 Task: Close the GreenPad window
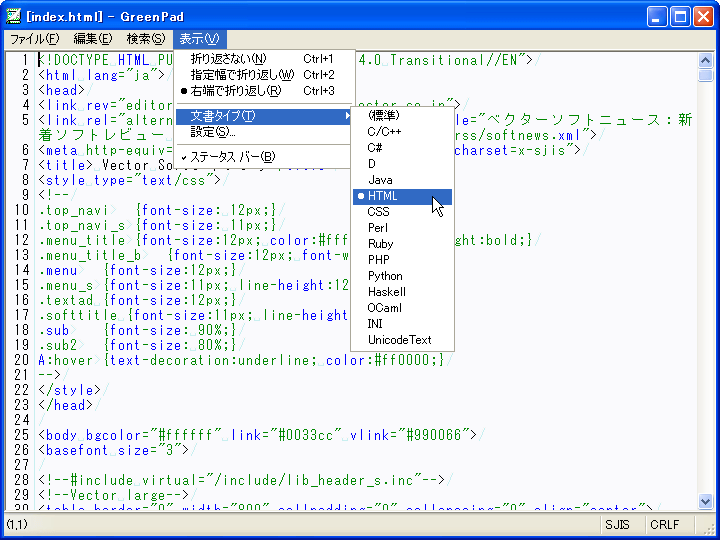(703, 17)
